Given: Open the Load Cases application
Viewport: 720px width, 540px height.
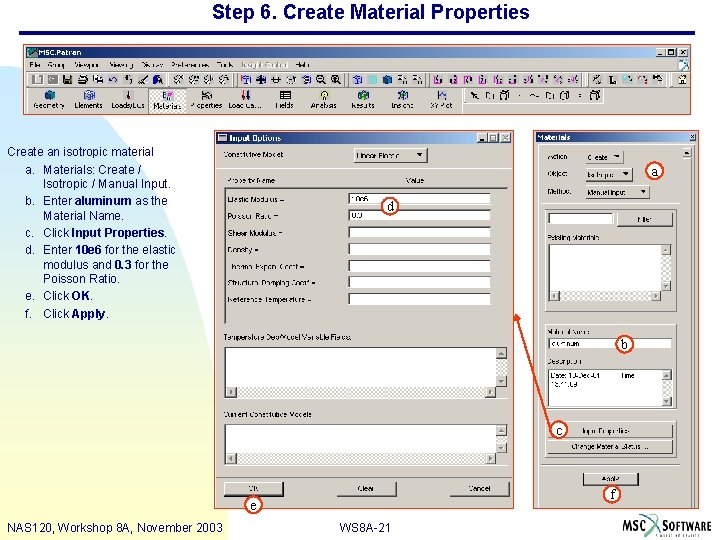Looking at the screenshot, I should pos(245,100).
